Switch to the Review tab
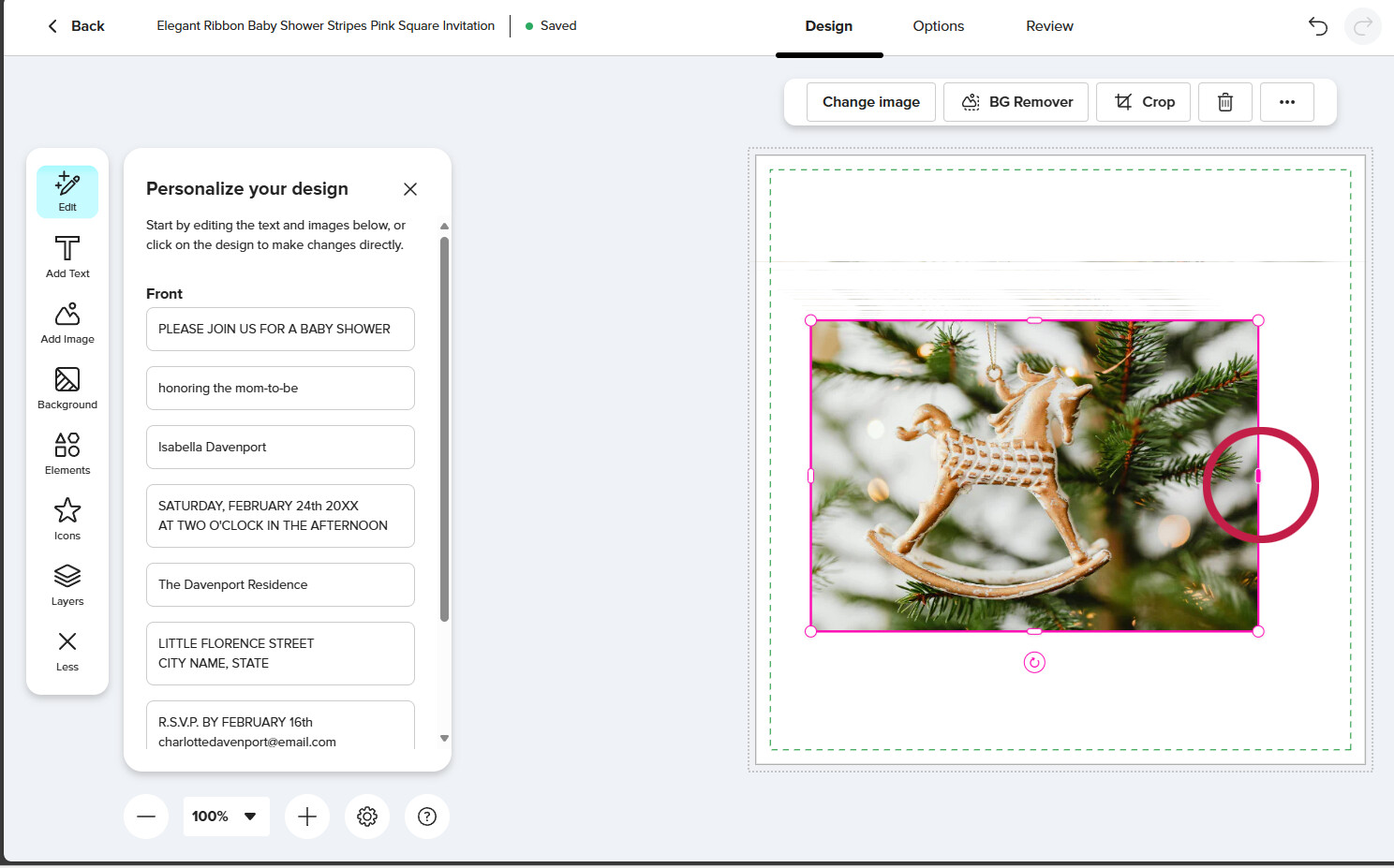The width and height of the screenshot is (1394, 868). tap(1049, 26)
